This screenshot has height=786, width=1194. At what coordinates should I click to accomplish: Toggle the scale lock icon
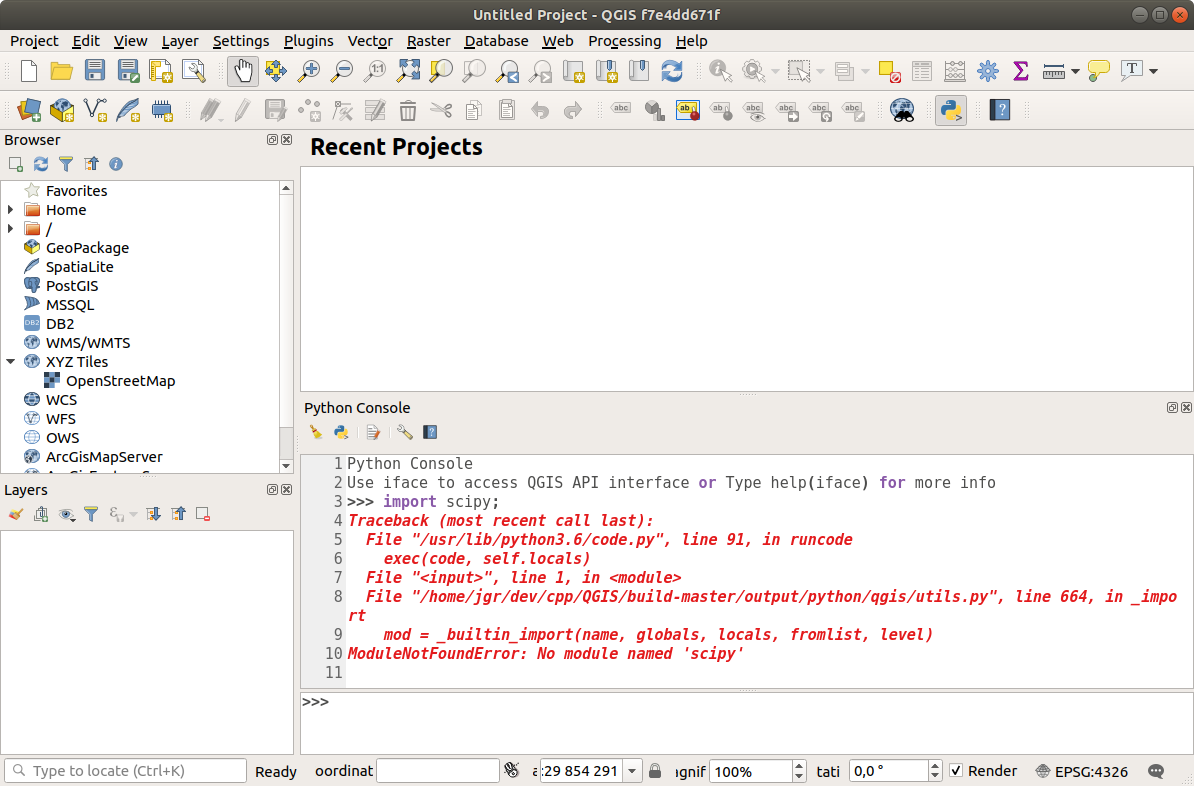coord(655,771)
